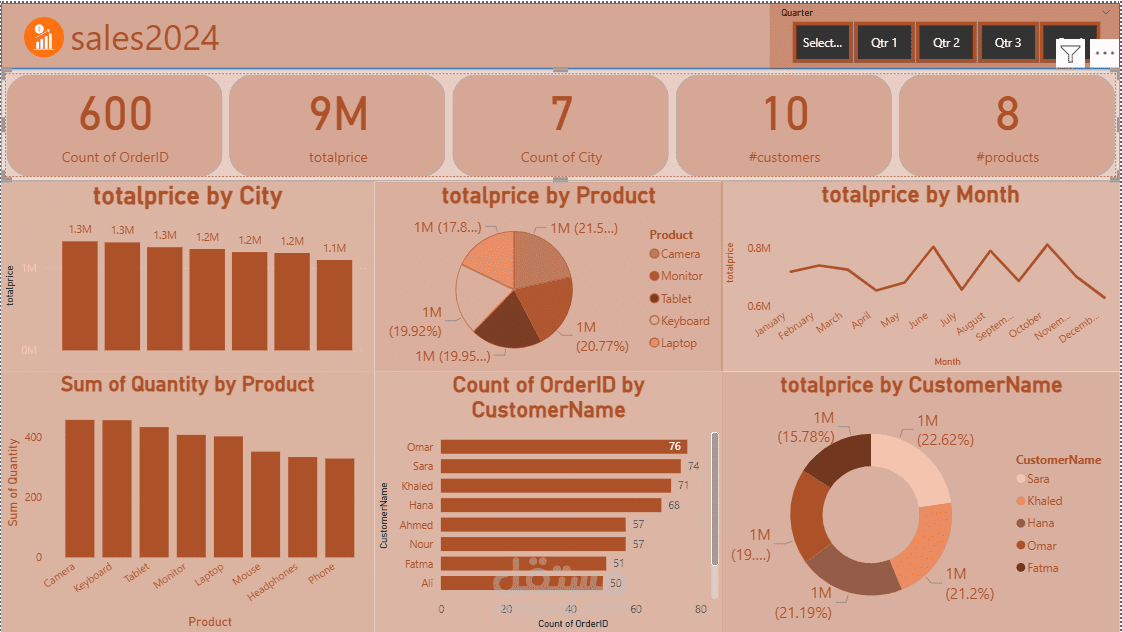Select Ahmed's bar showing 57 orders
The image size is (1122, 632).
pos(533,525)
